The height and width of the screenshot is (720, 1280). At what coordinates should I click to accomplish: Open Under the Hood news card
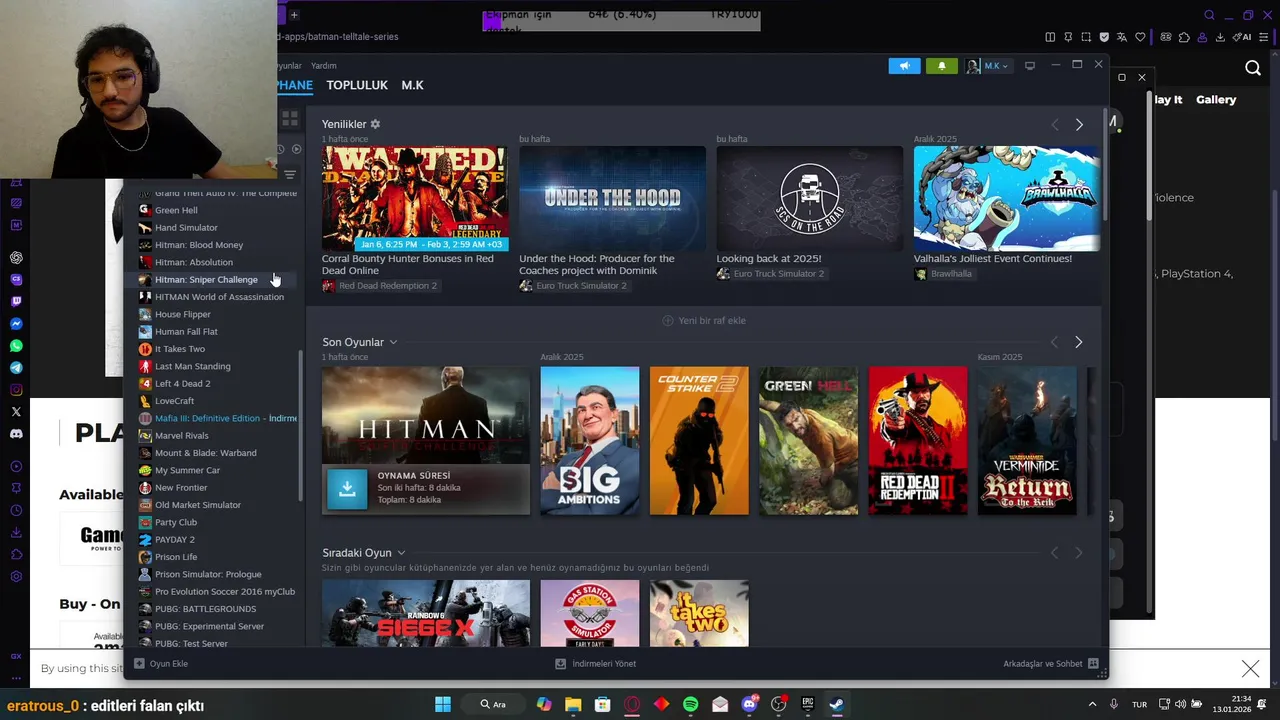pos(612,198)
